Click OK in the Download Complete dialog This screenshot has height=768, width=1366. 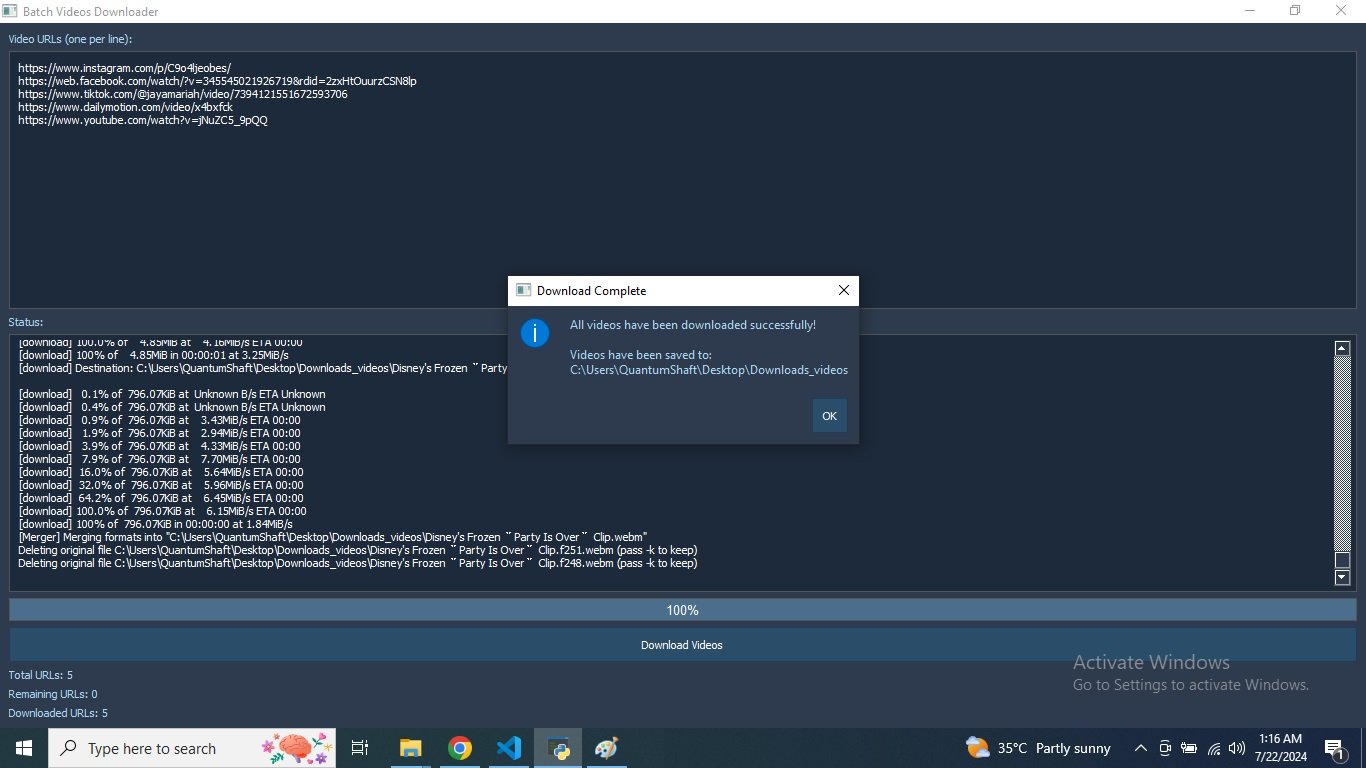829,416
